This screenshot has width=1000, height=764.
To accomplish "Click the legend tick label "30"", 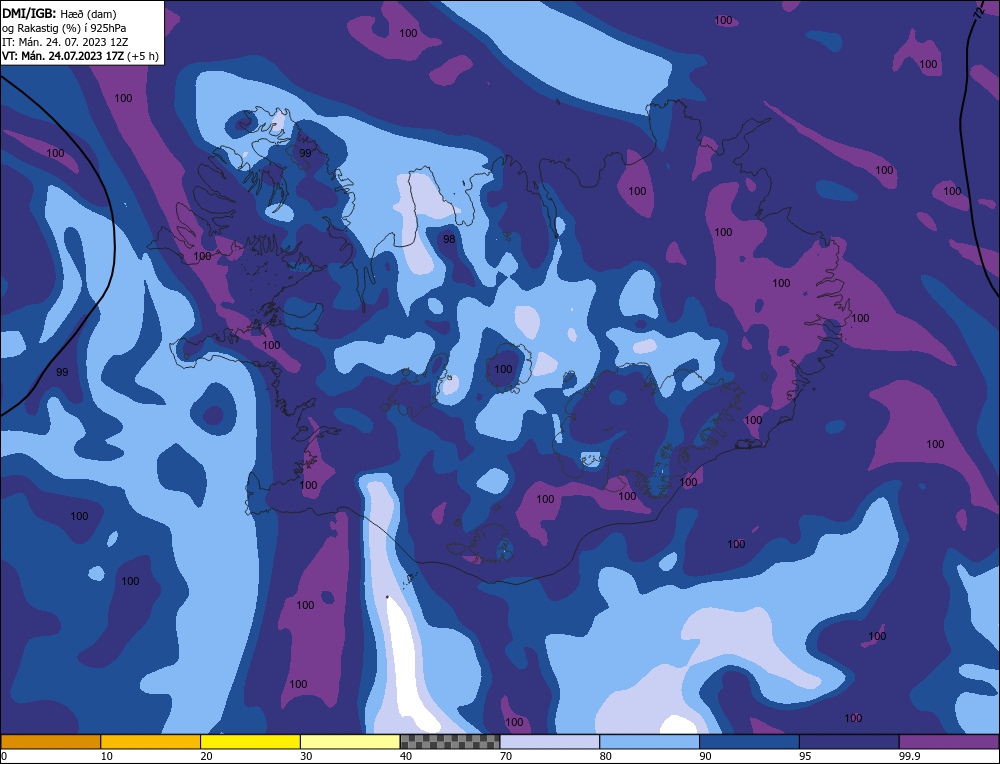I will pyautogui.click(x=306, y=756).
